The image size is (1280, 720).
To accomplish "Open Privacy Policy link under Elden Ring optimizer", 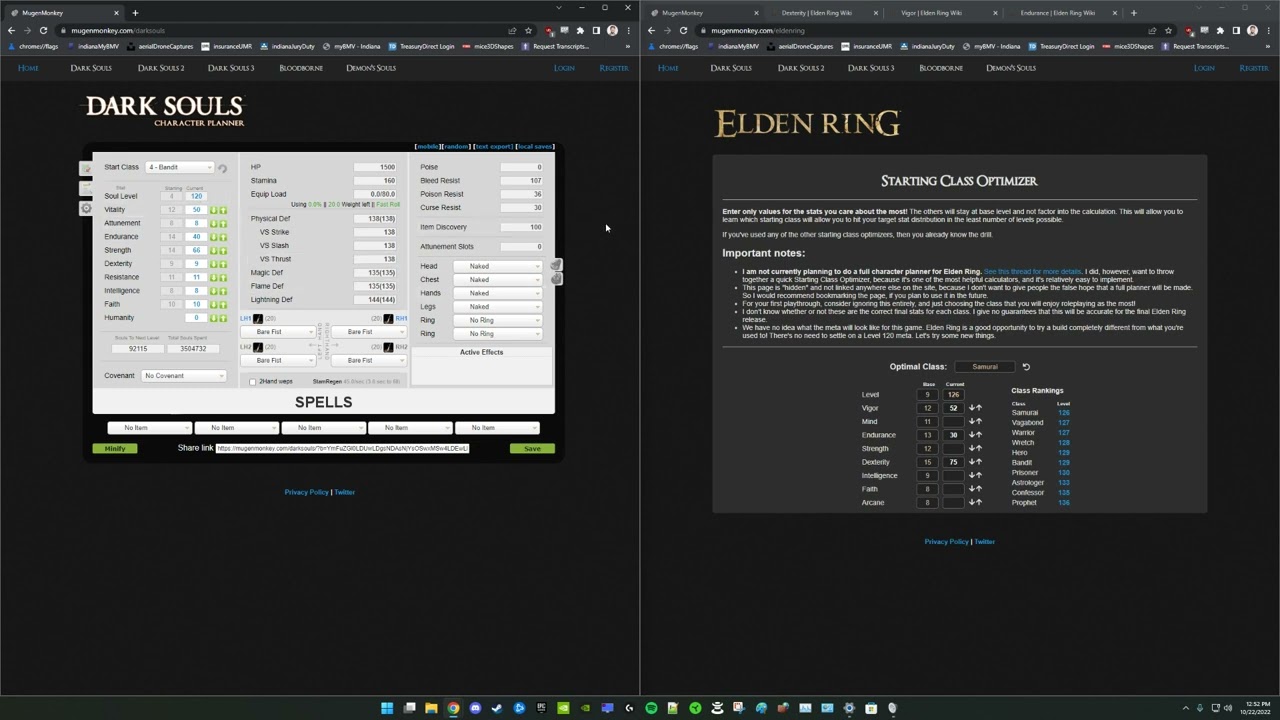I will point(946,541).
